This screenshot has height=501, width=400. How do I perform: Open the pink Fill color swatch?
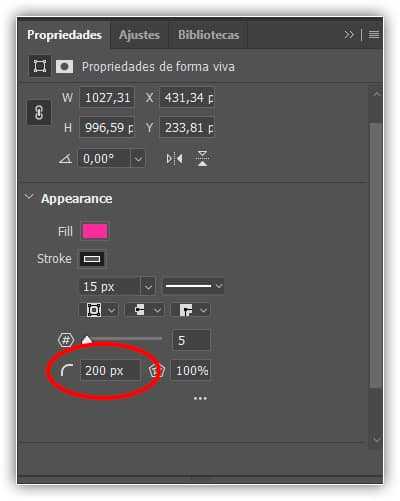coord(95,231)
